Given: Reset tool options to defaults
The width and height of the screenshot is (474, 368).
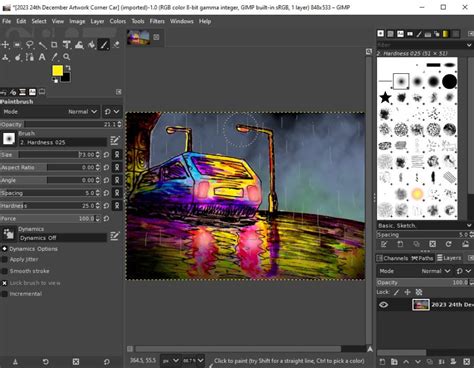Looking at the screenshot, I should (107, 362).
